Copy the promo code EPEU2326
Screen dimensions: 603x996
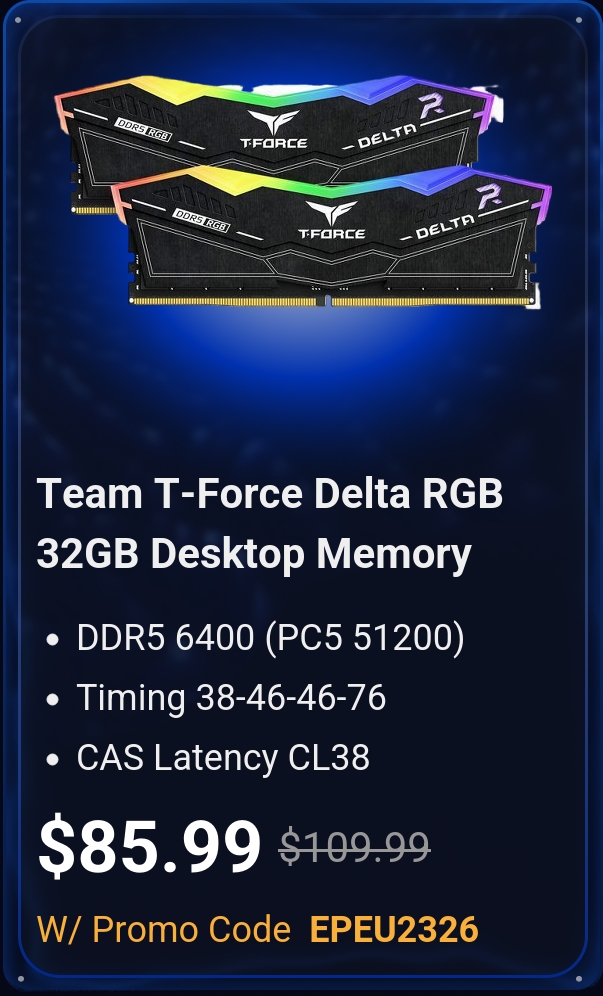[x=394, y=929]
